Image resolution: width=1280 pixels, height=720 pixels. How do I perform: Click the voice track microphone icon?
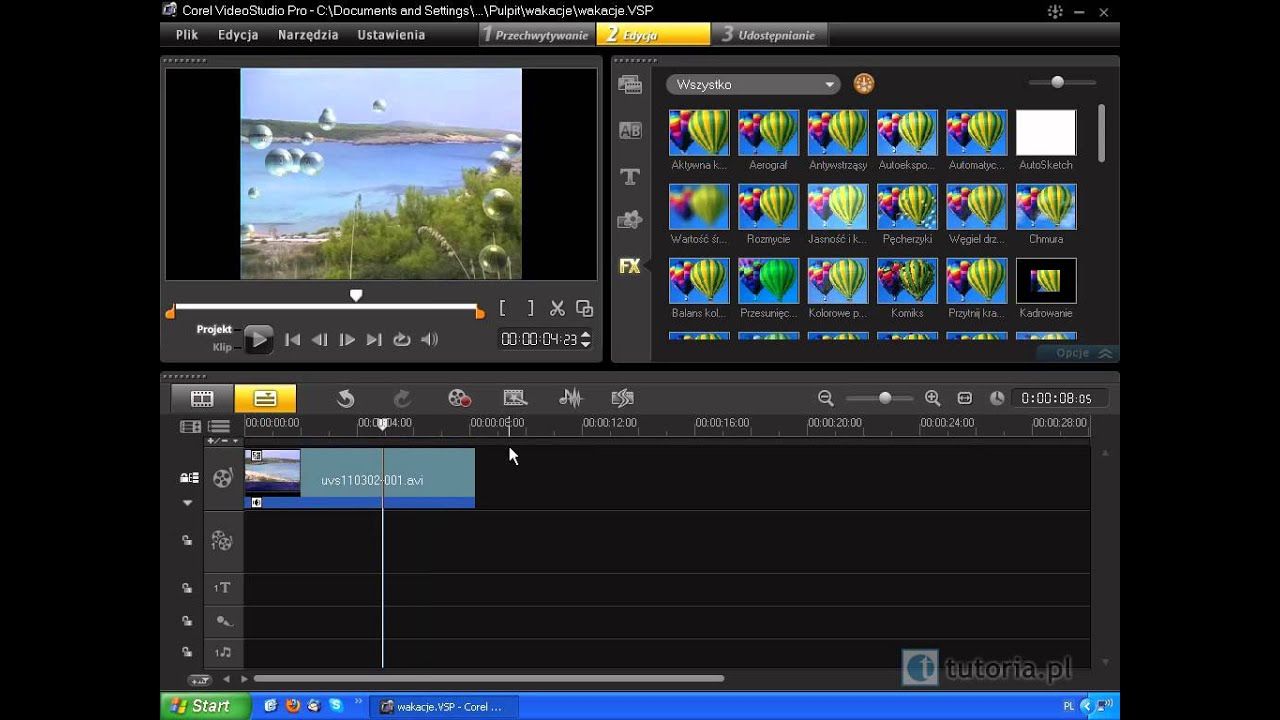pos(224,621)
